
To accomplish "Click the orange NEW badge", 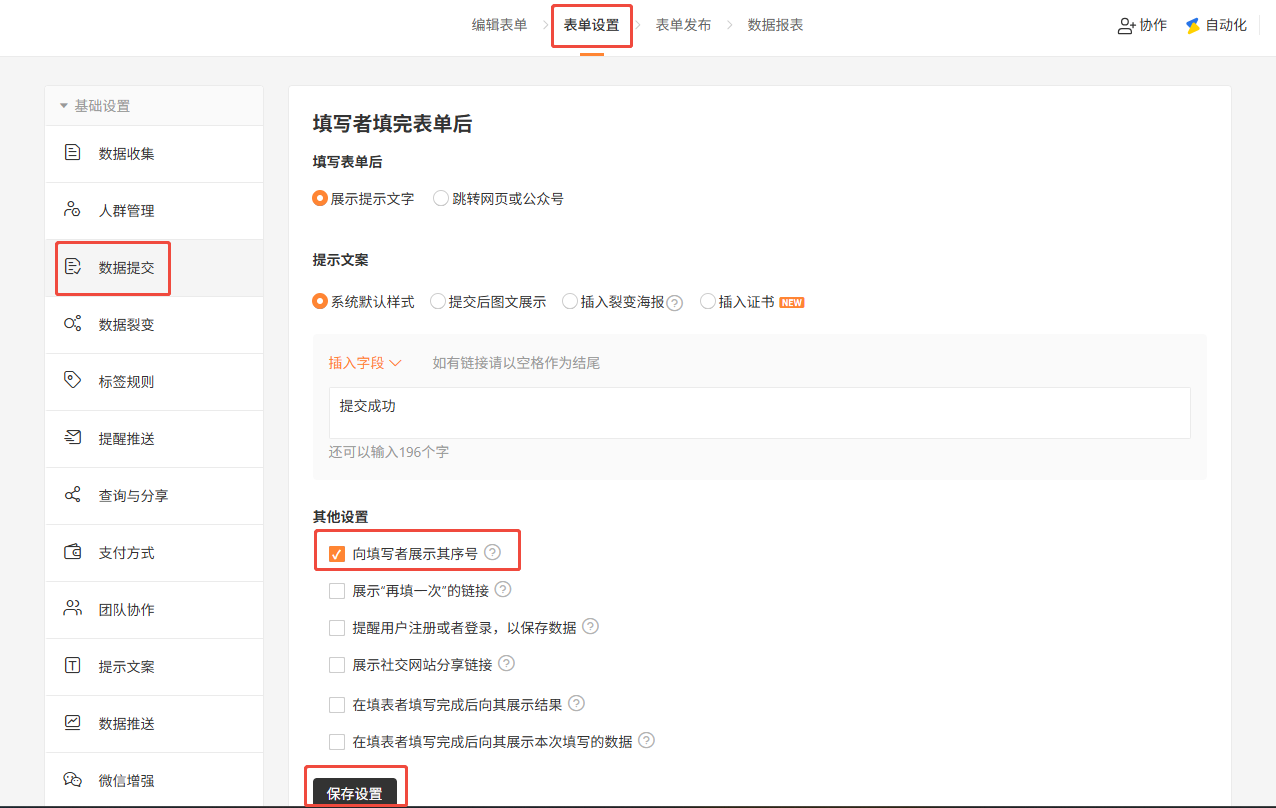I will [792, 302].
